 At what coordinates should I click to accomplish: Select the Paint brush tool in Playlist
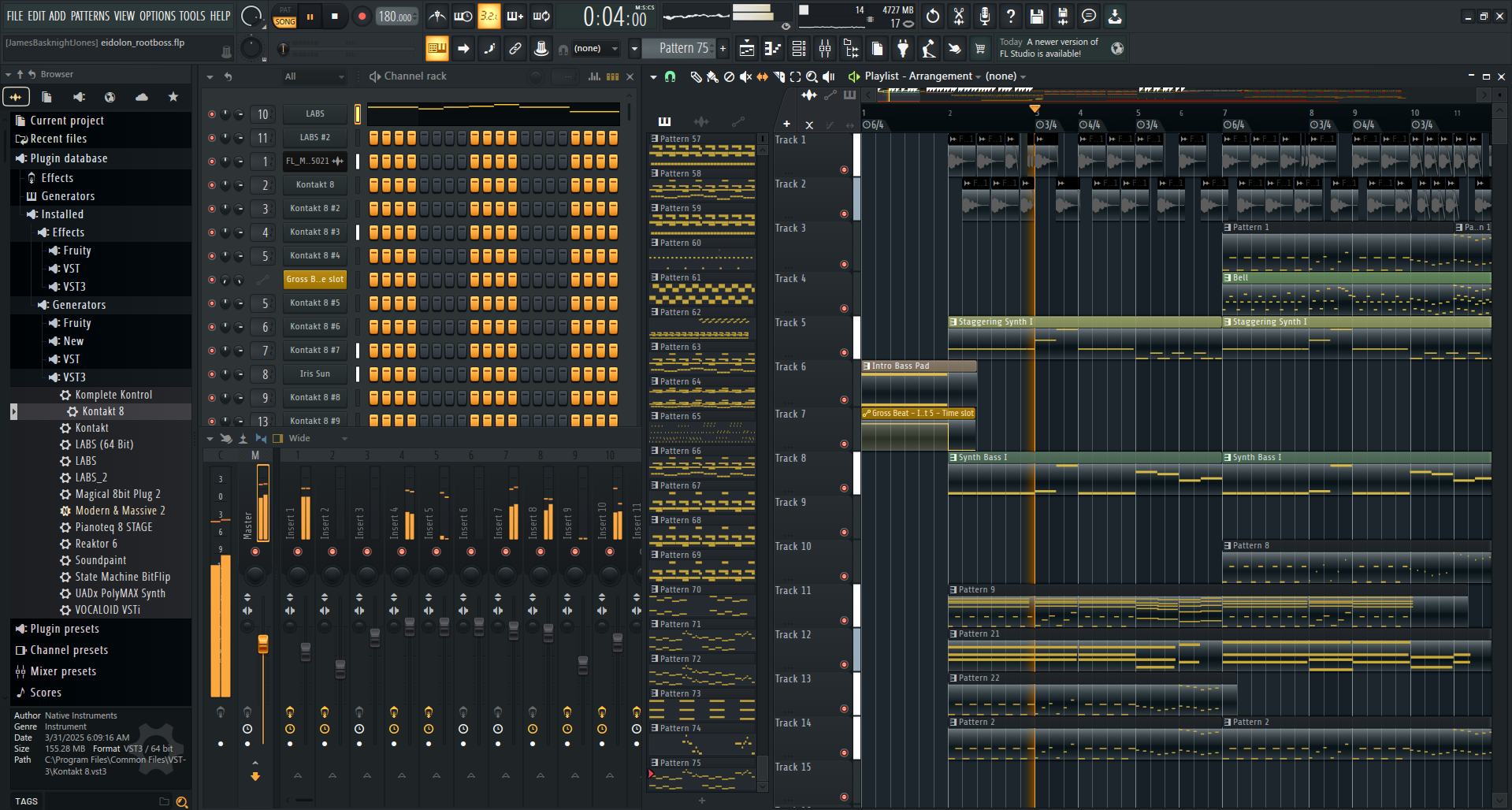tap(712, 76)
